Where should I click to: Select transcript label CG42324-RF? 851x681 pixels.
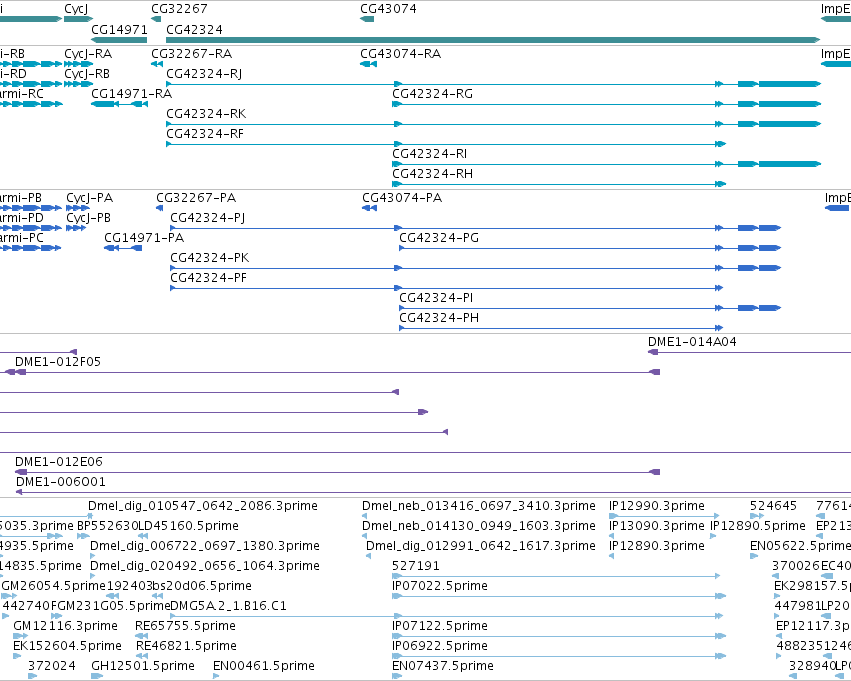click(x=205, y=134)
